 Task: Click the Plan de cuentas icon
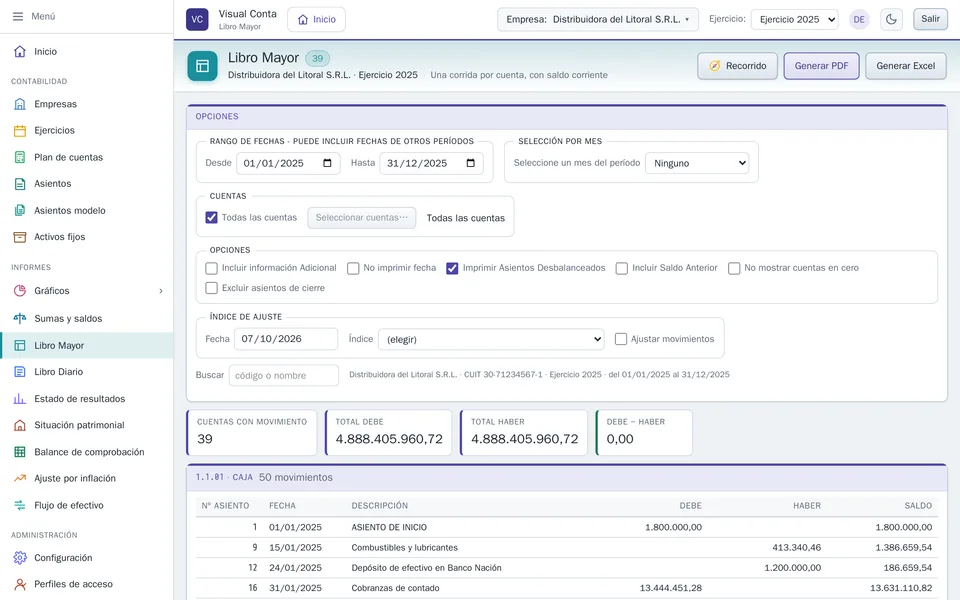pos(20,157)
